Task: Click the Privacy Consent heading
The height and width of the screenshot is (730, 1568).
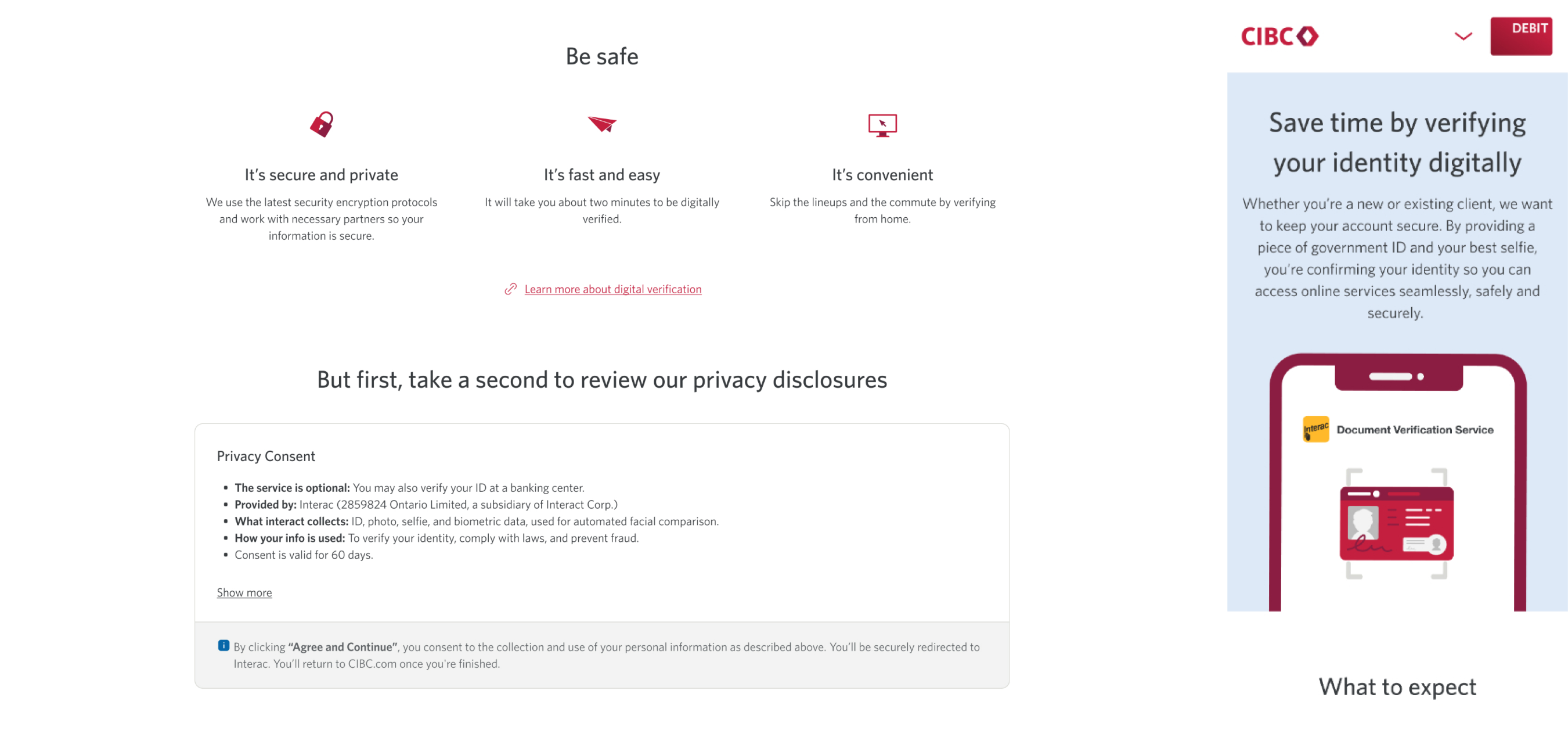Action: click(x=266, y=456)
